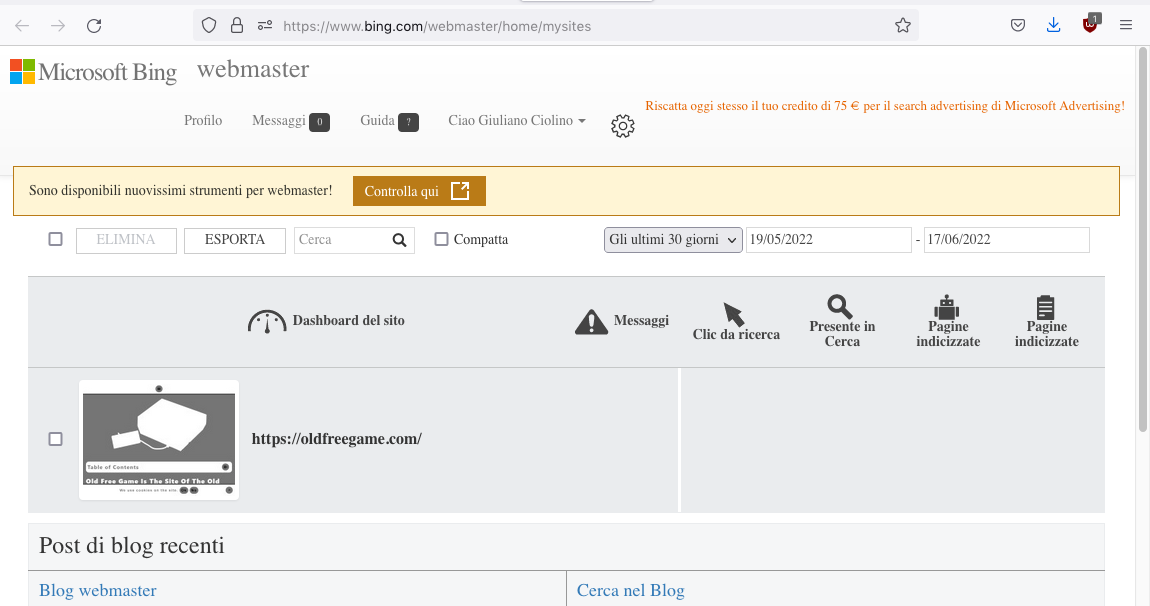The width and height of the screenshot is (1150, 606).
Task: Enable the Compatta checkbox
Action: point(442,239)
